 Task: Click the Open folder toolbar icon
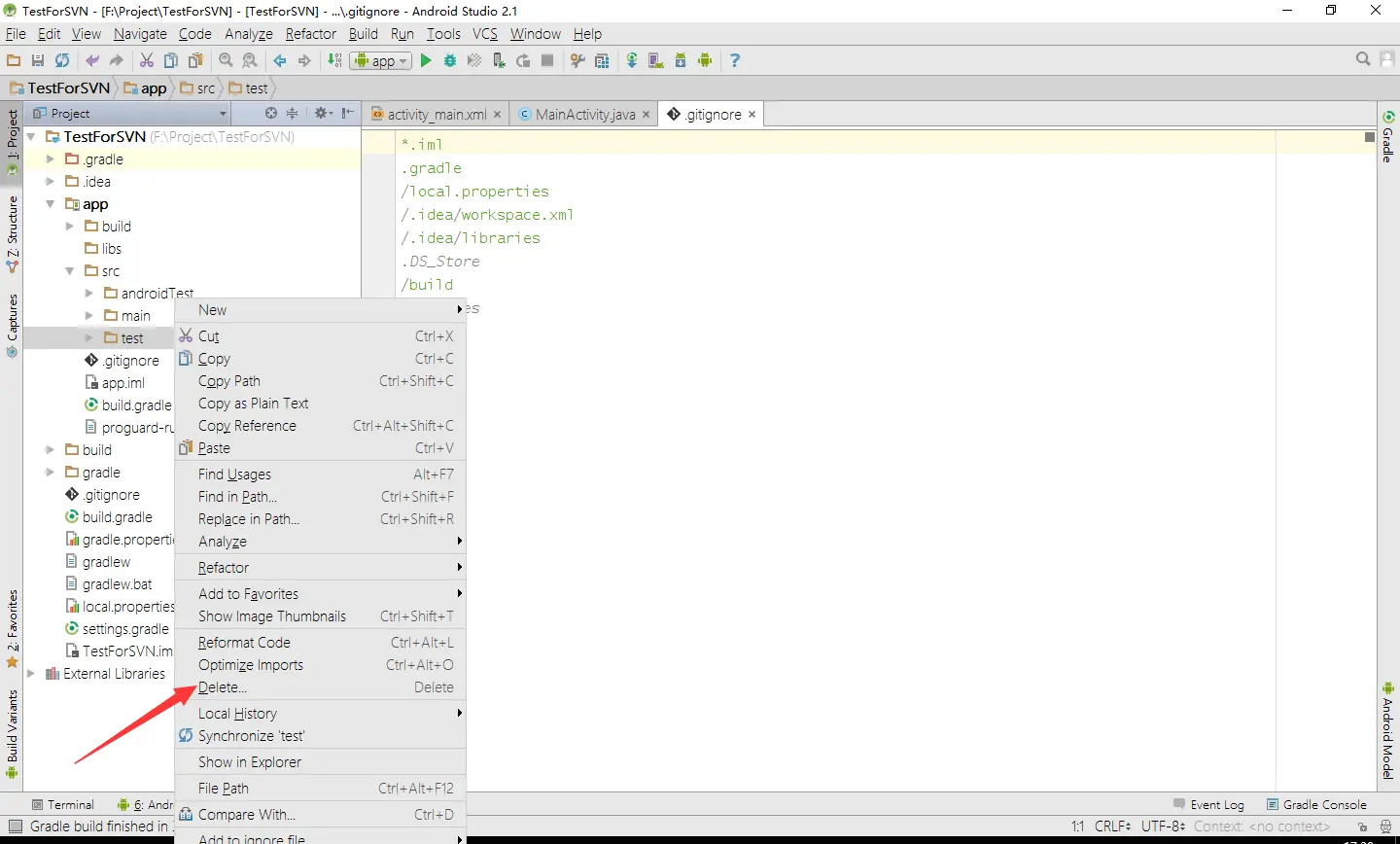(x=14, y=60)
